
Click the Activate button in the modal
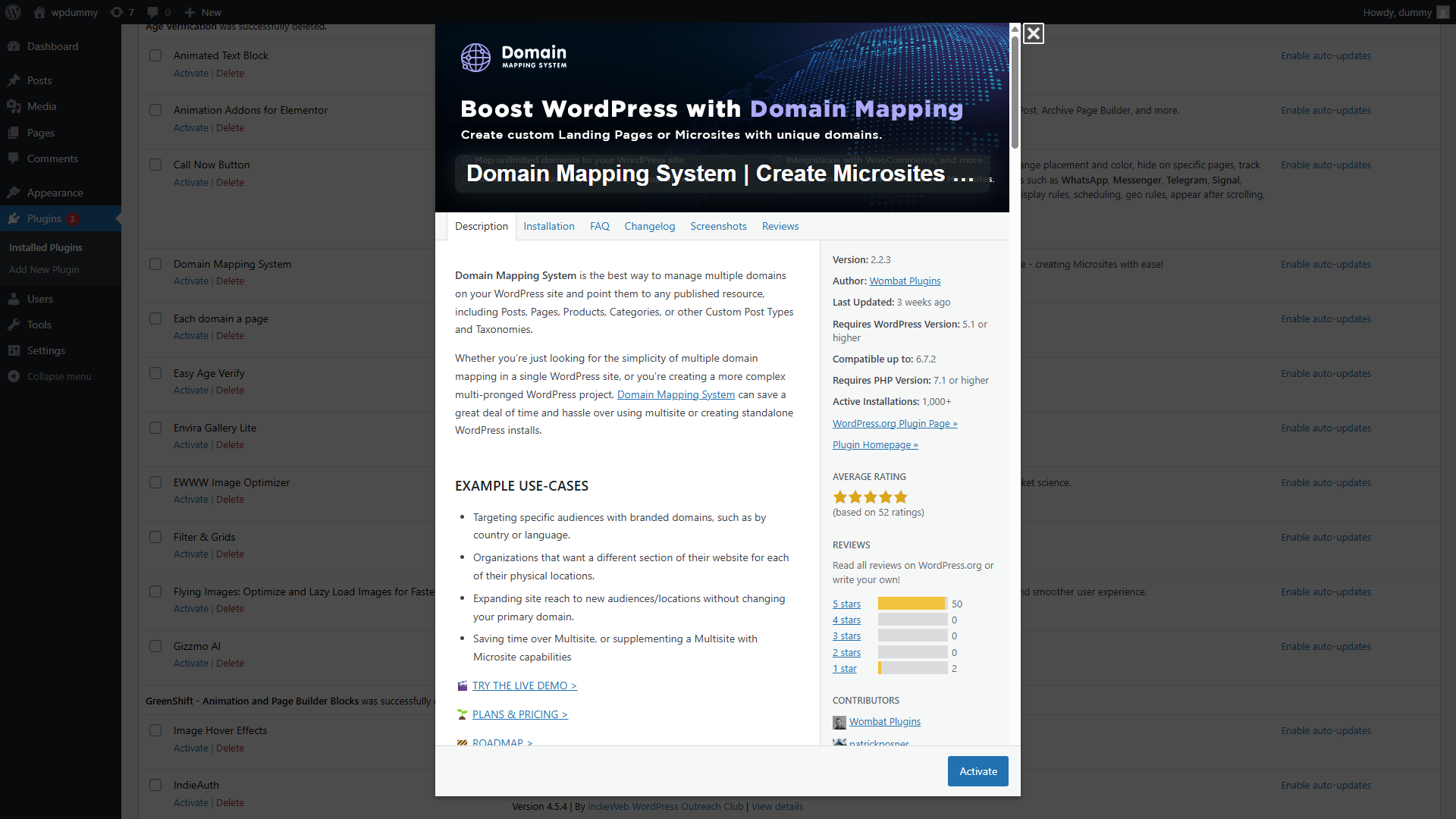[x=978, y=771]
